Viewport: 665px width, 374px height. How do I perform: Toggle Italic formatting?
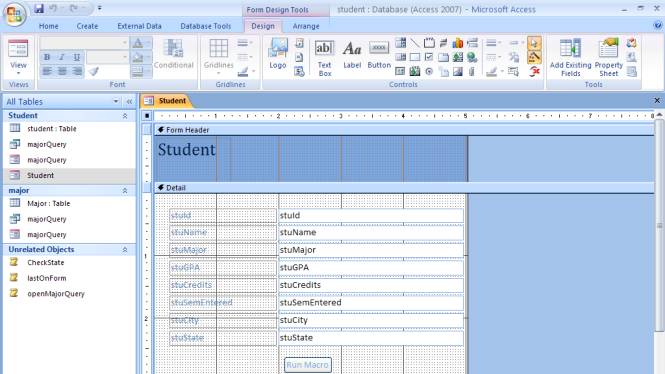[62, 57]
